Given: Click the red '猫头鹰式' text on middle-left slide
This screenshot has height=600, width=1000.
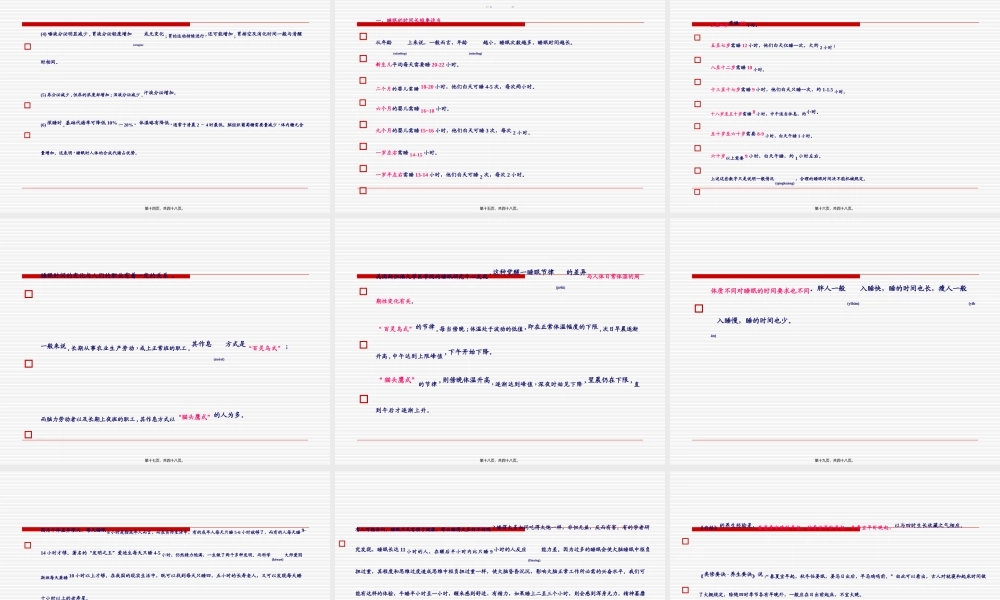Looking at the screenshot, I should (x=193, y=415).
